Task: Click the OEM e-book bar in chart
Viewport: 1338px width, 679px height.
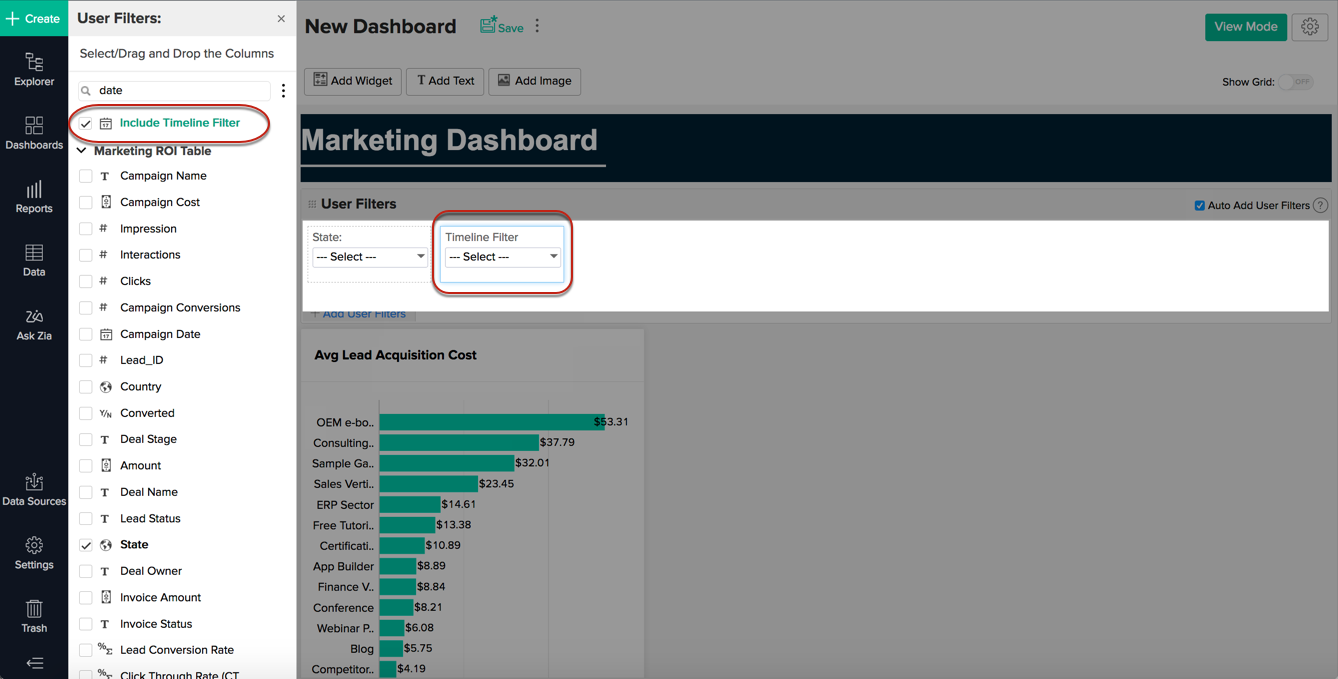Action: [490, 422]
